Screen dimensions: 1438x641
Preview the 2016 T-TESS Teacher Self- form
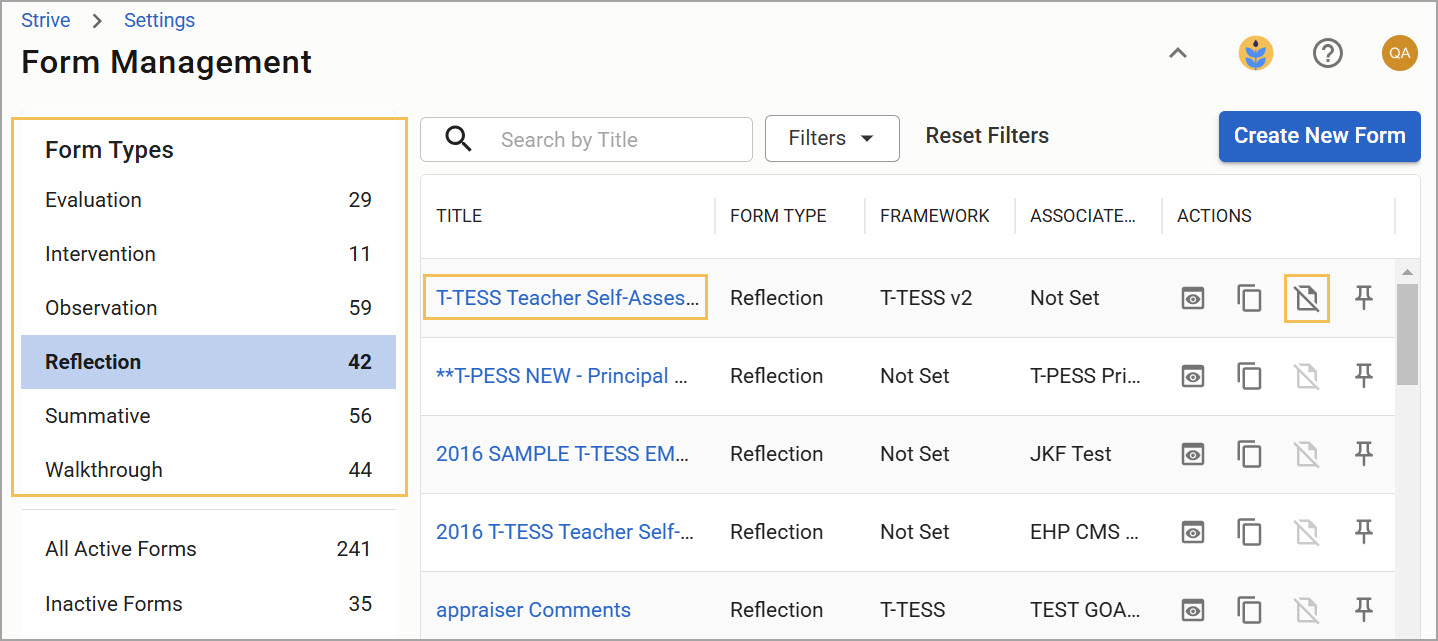coord(1192,532)
